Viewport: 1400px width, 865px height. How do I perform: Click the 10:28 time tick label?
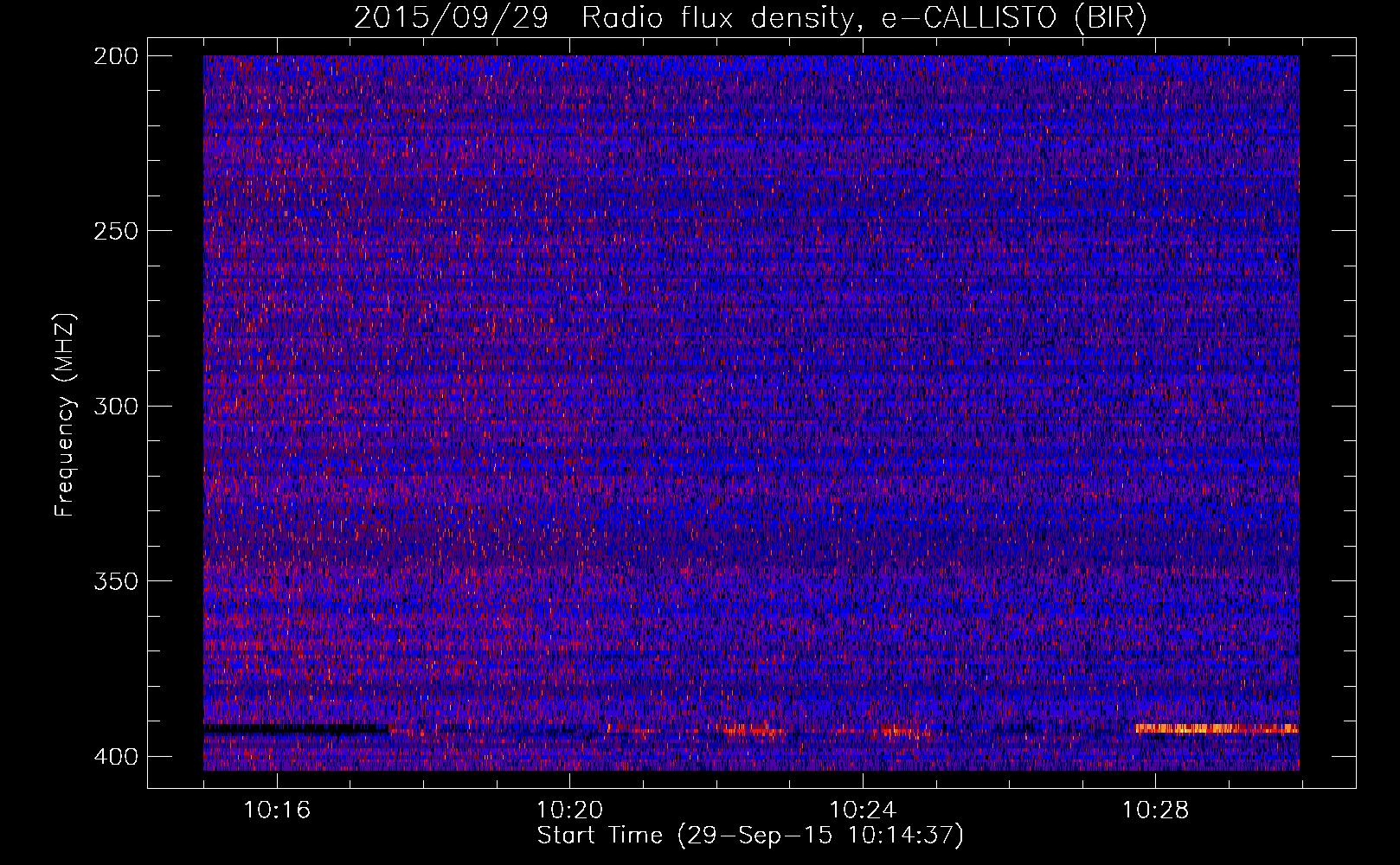point(1155,810)
